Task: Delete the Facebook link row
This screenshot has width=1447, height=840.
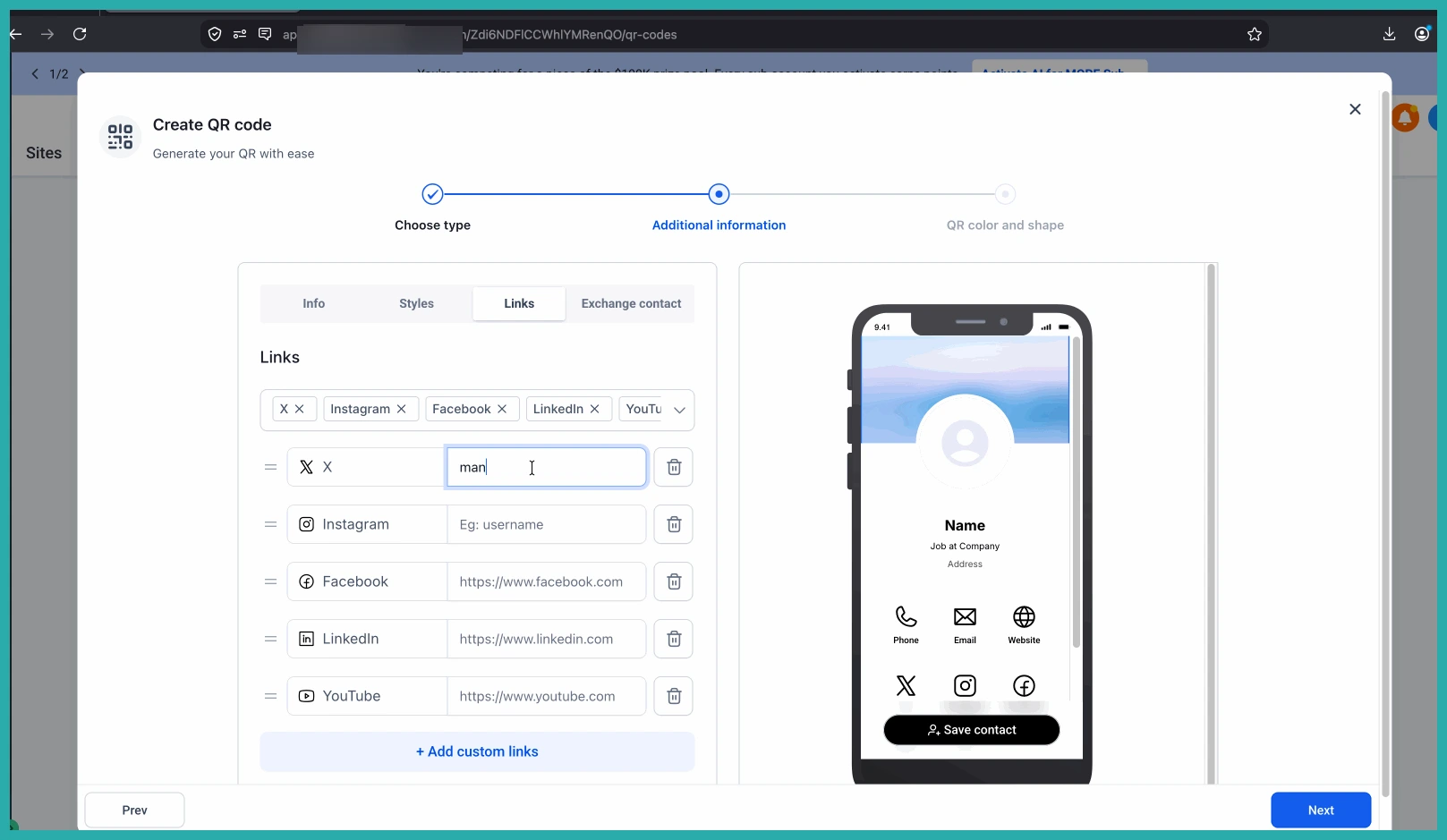Action: click(674, 581)
